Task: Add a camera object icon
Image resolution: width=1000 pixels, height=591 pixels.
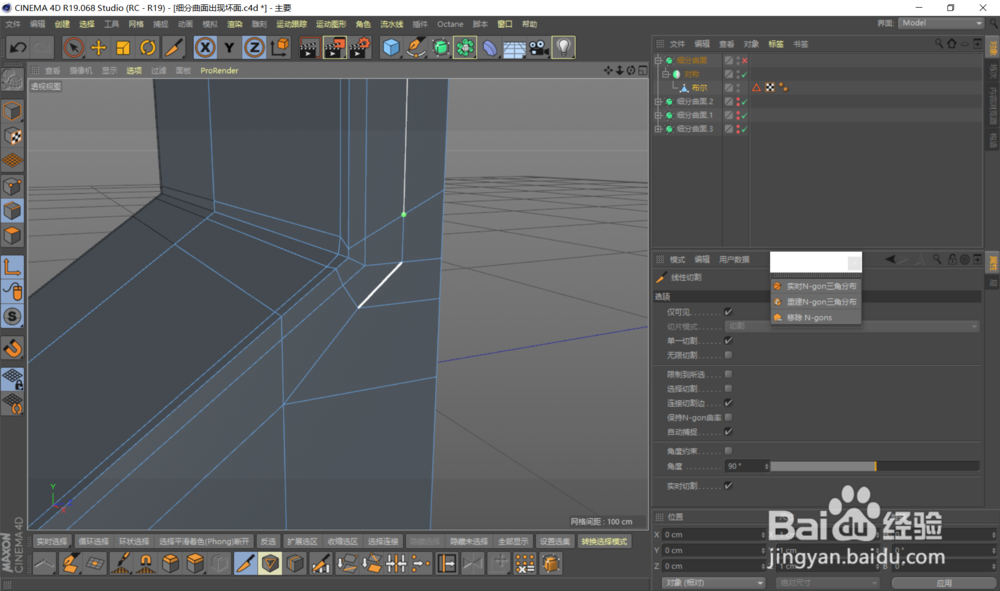Action: pos(539,48)
